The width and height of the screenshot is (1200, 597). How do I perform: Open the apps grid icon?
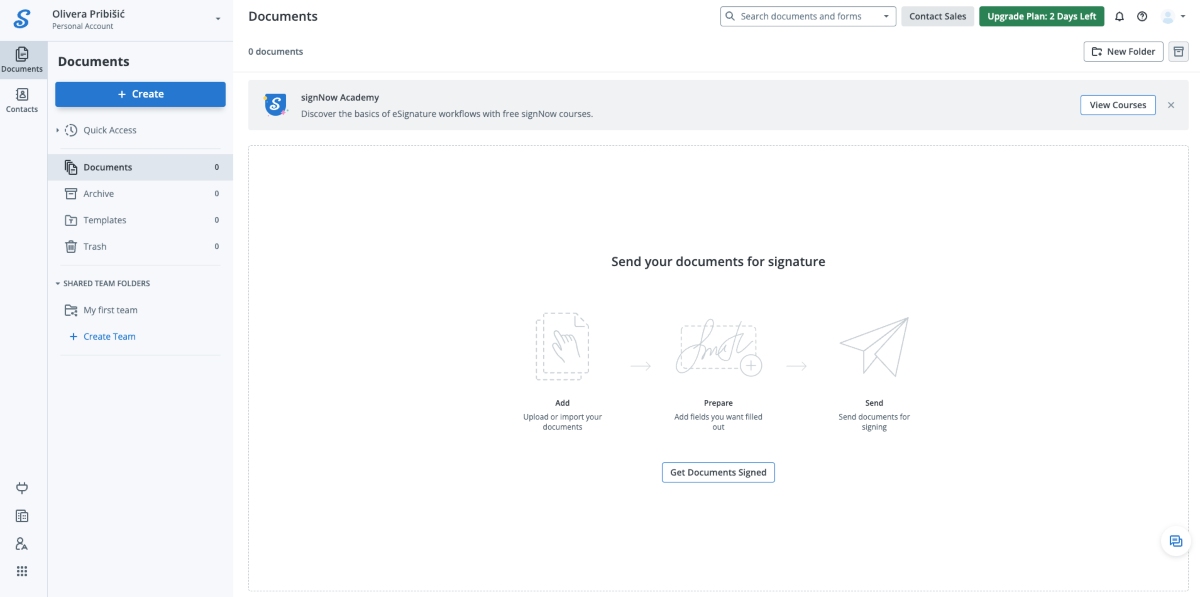(22, 571)
